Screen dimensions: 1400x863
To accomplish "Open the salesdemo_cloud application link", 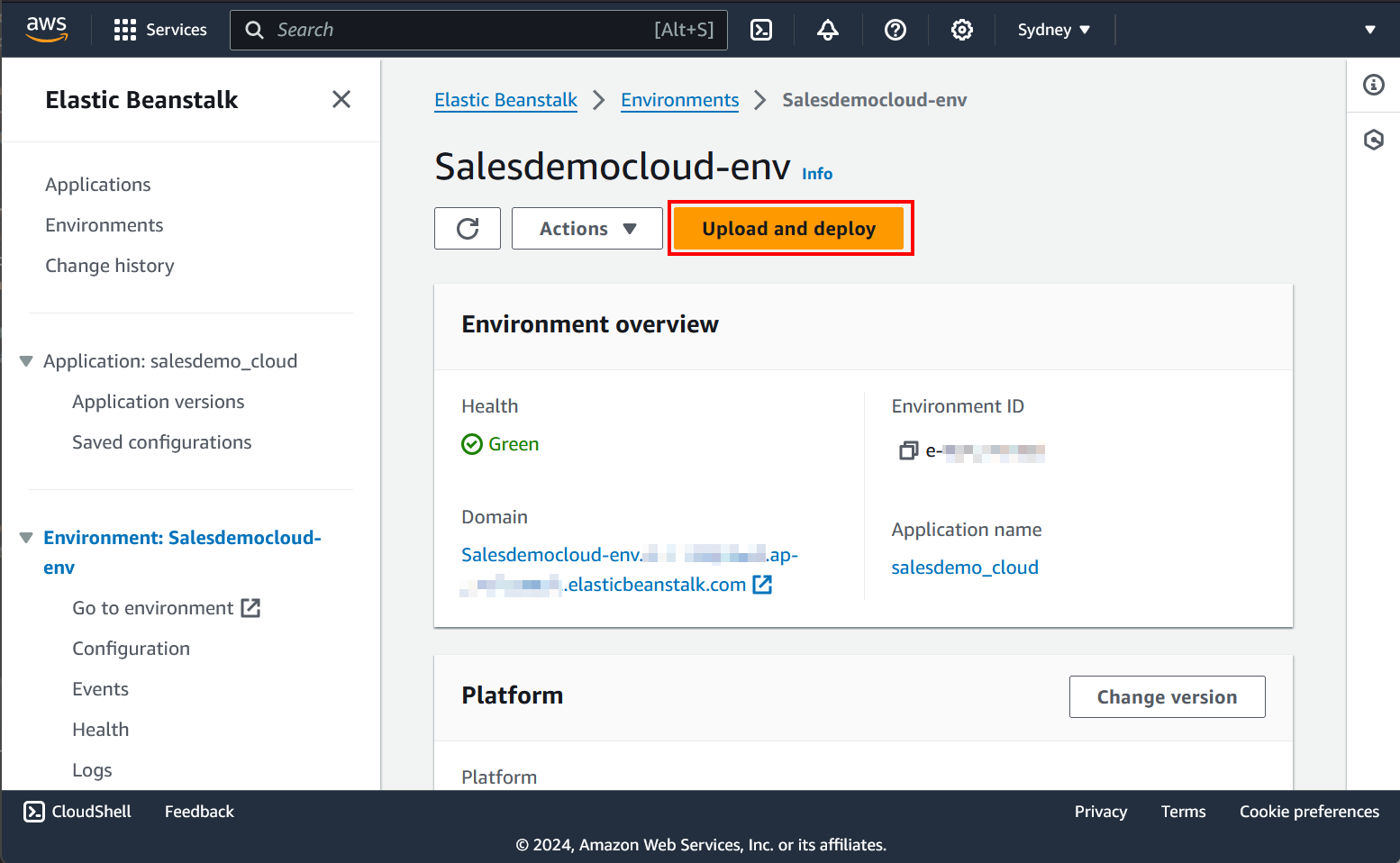I will click(x=964, y=568).
